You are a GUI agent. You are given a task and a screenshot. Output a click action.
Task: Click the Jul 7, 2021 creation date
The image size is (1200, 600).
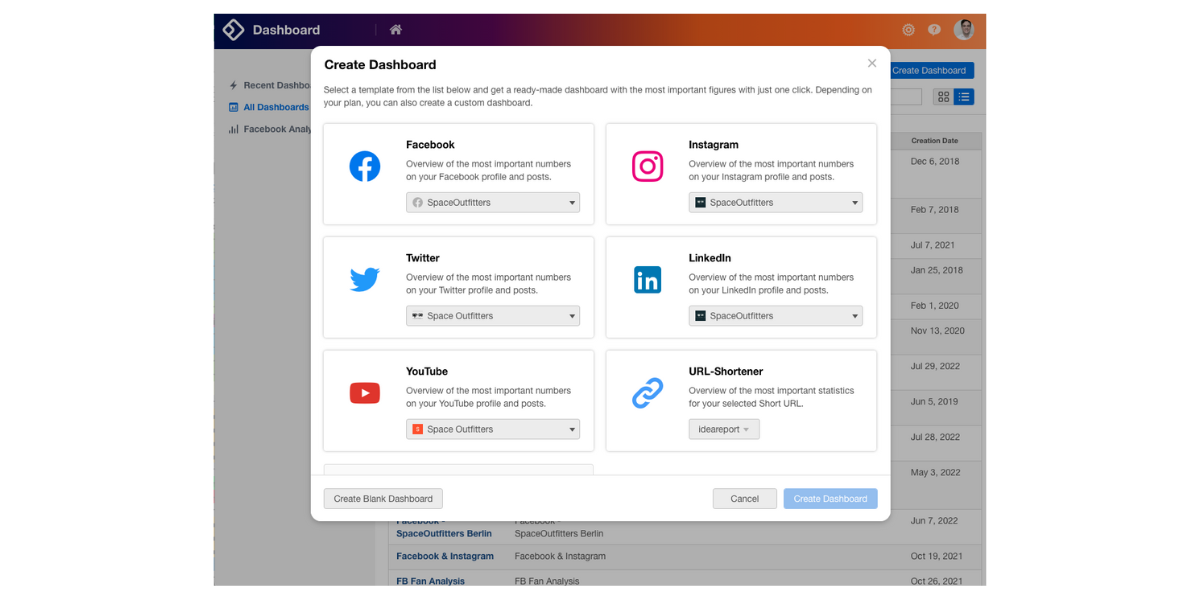932,245
